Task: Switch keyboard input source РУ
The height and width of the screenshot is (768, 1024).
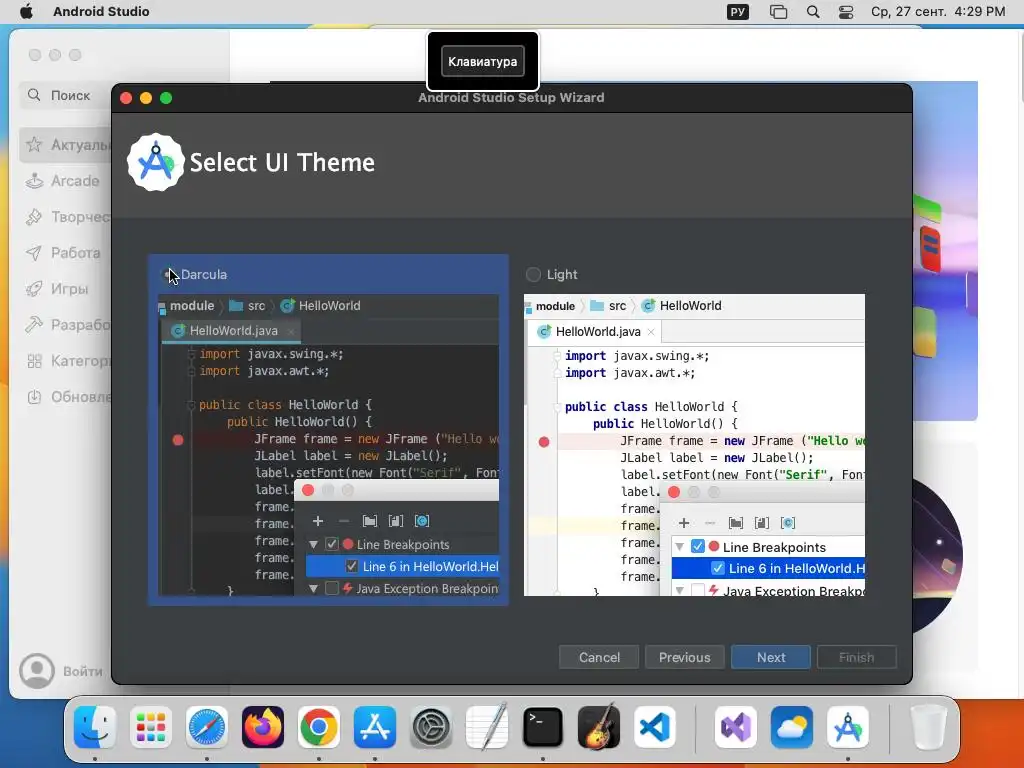Action: [738, 11]
